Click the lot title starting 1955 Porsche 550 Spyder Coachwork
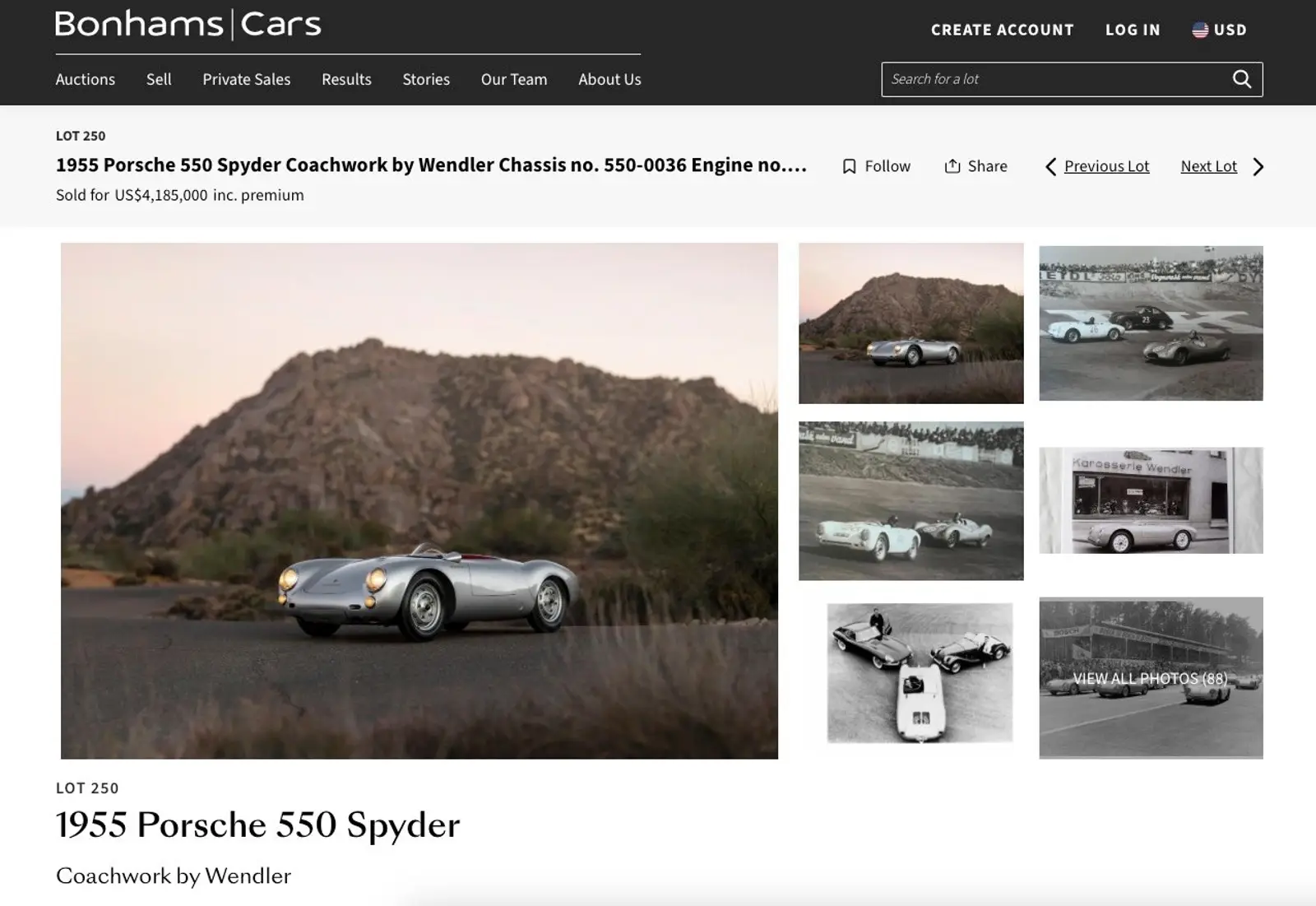Viewport: 1316px width, 906px height. [x=432, y=165]
